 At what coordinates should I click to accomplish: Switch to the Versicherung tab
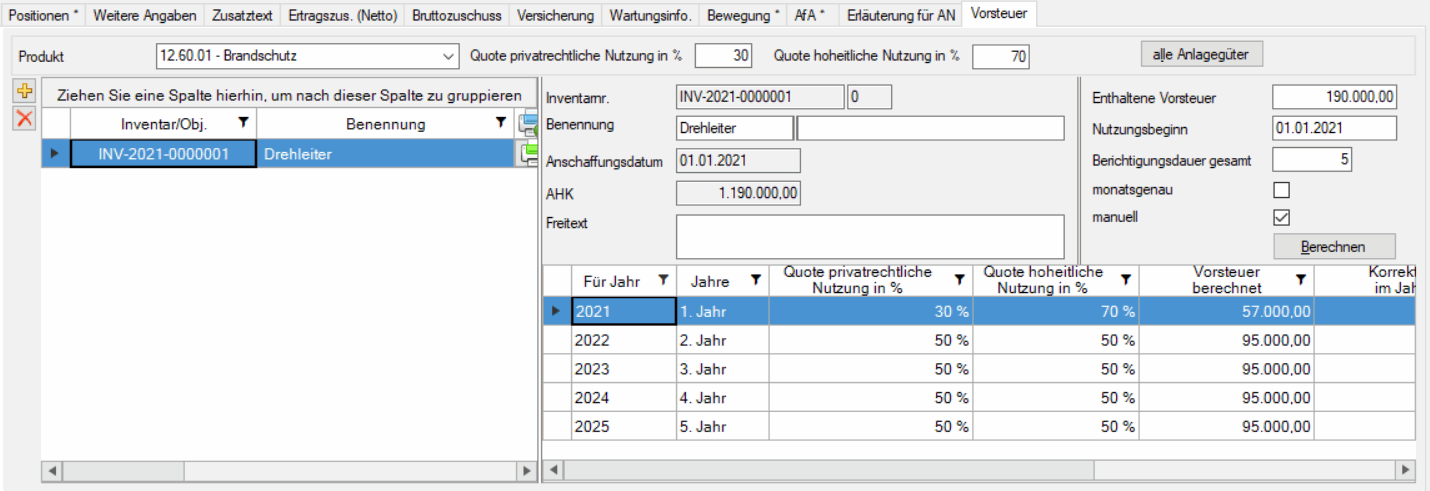point(555,15)
